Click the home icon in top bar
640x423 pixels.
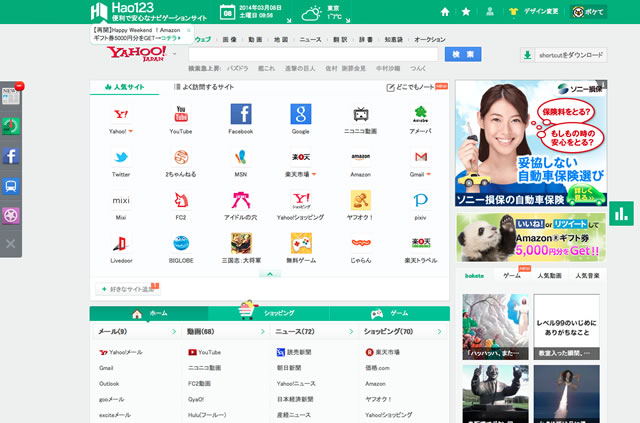point(445,12)
